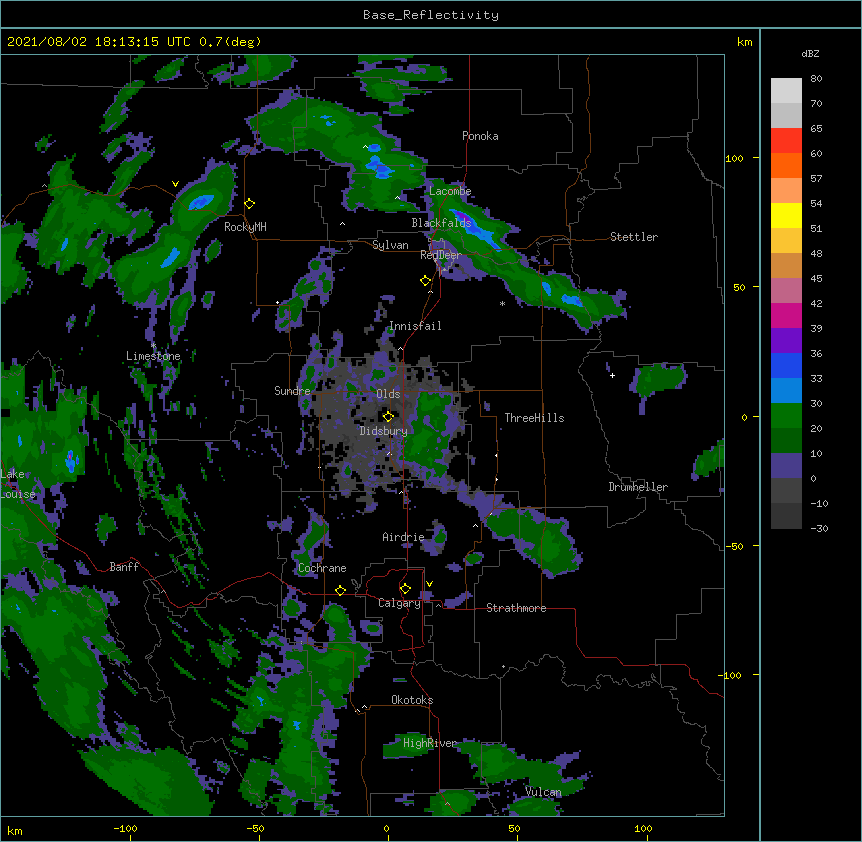Select the Lacombe label
The image size is (862, 842).
tap(450, 191)
